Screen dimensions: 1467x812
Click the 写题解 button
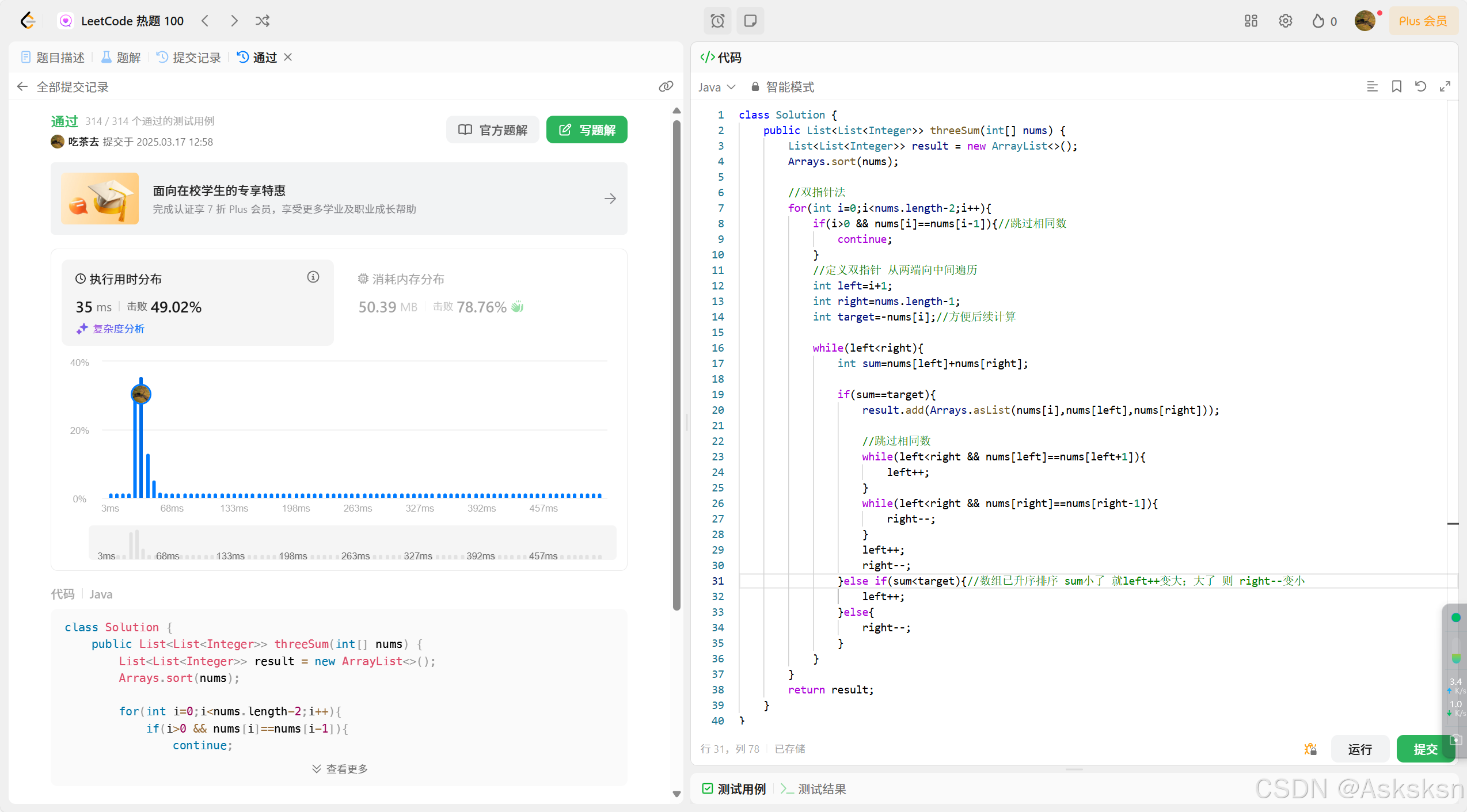[586, 130]
